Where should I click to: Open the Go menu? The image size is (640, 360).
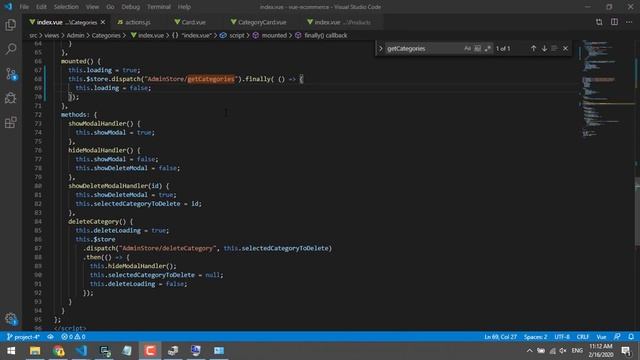click(x=110, y=7)
